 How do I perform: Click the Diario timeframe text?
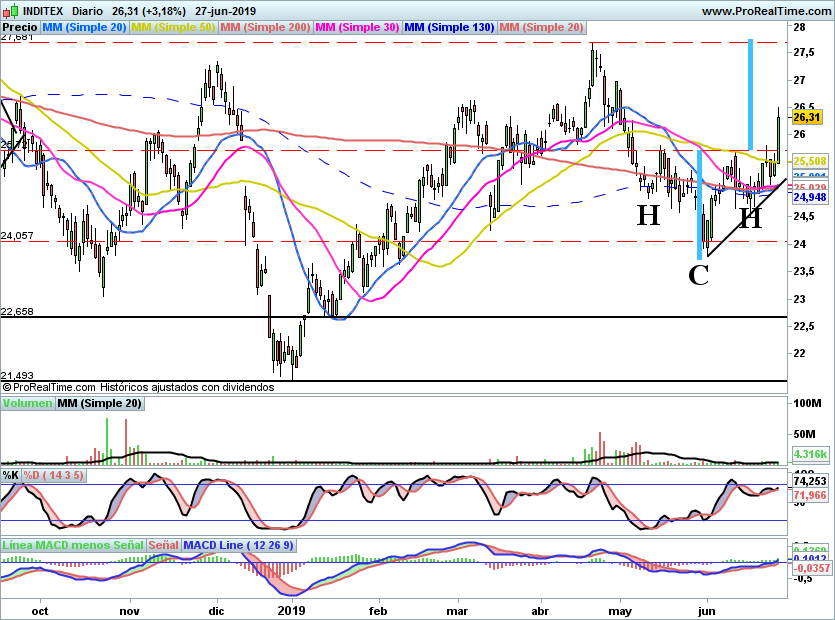[x=87, y=11]
